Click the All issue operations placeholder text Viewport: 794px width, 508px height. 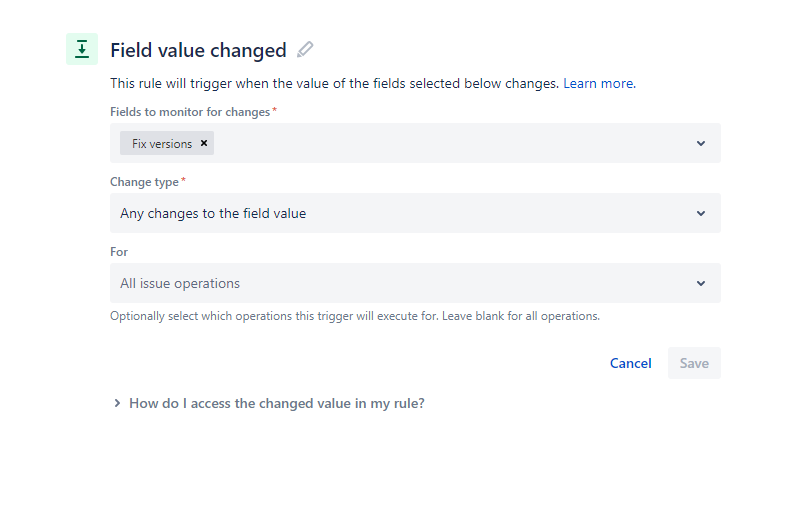[180, 283]
